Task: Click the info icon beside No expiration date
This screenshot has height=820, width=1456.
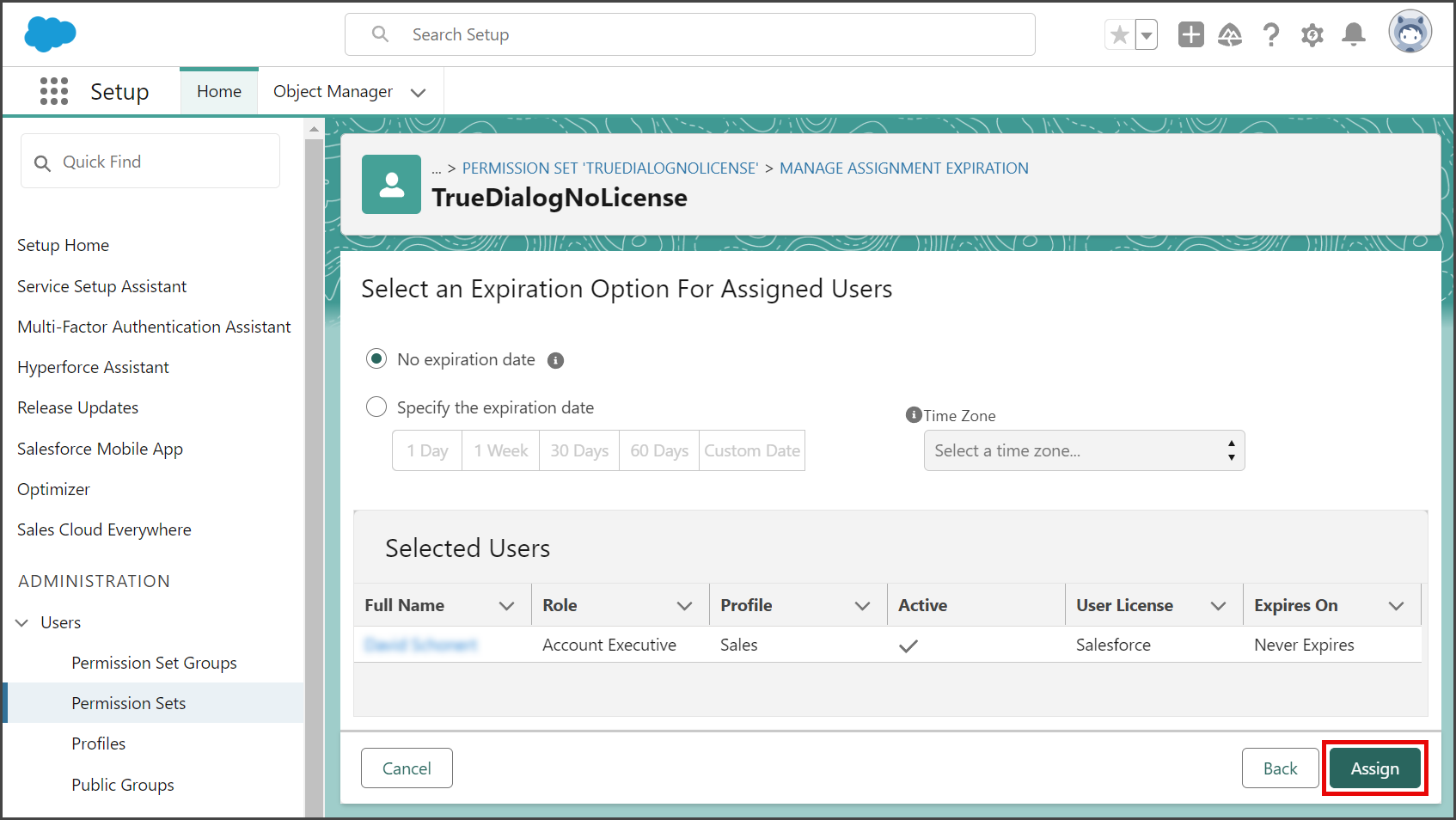Action: (556, 360)
